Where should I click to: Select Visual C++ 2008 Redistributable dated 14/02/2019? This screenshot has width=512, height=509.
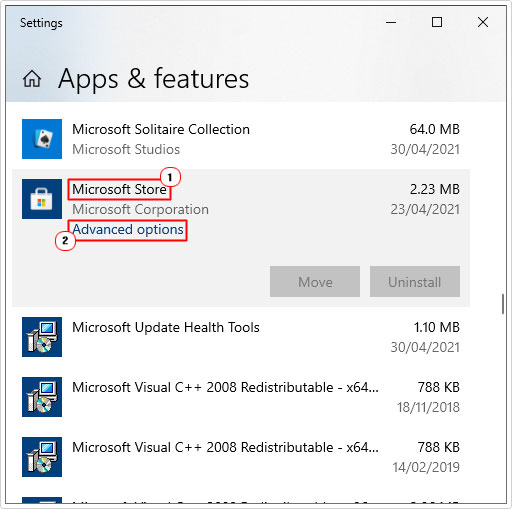241,457
